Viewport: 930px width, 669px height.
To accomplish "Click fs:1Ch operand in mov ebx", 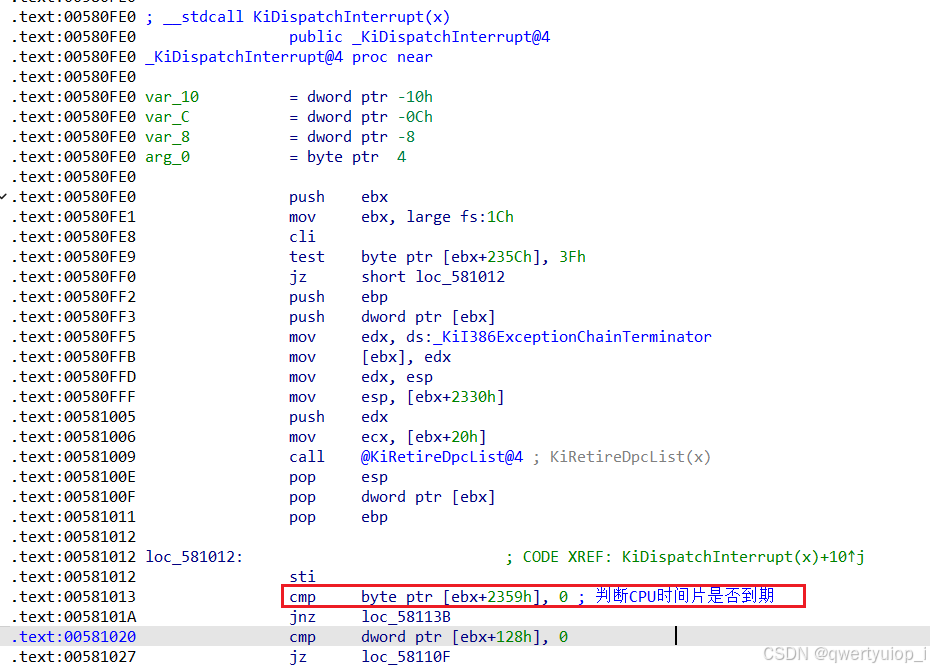I will coord(486,217).
